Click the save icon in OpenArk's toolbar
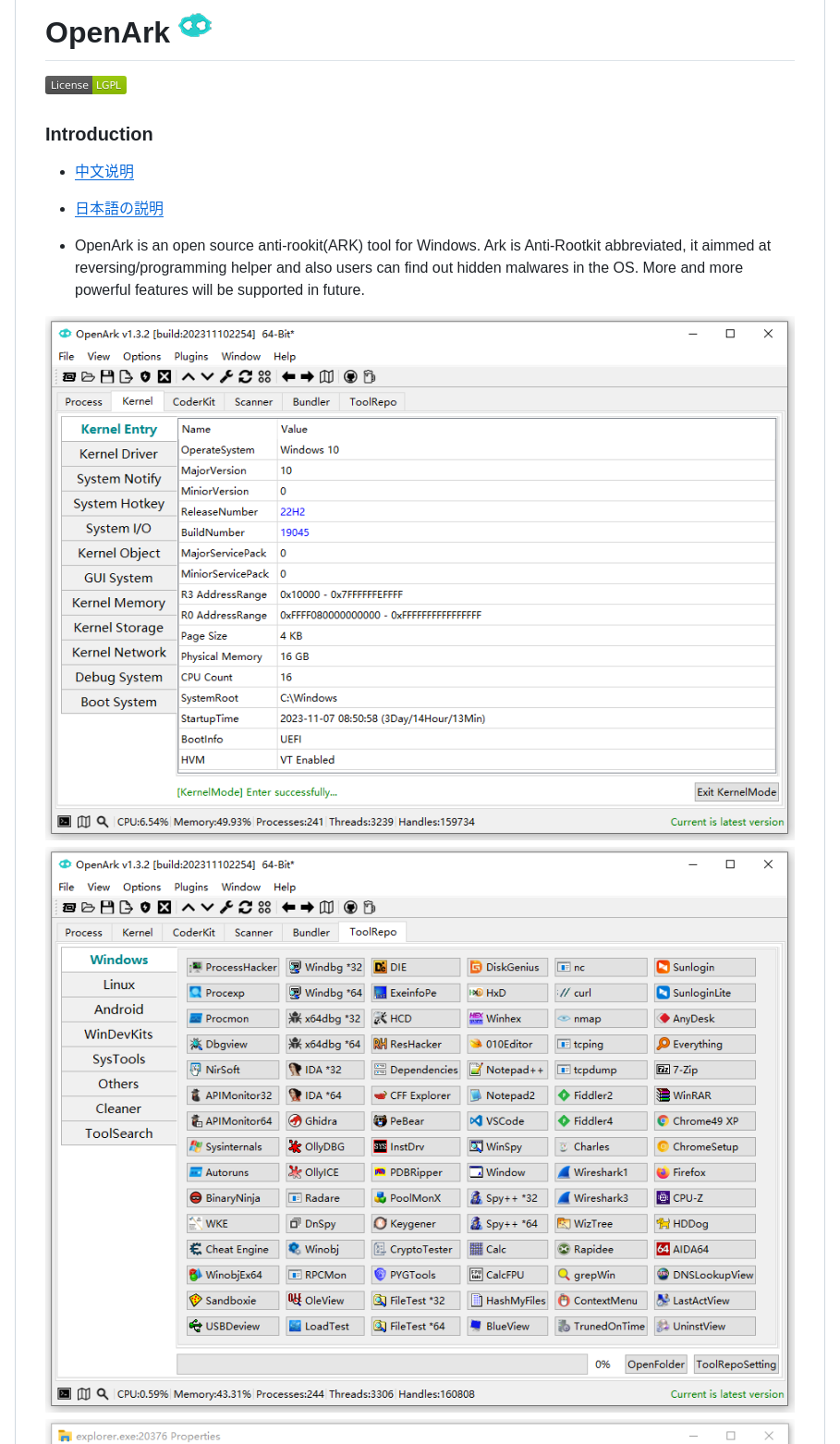The height and width of the screenshot is (1444, 840). tap(105, 376)
